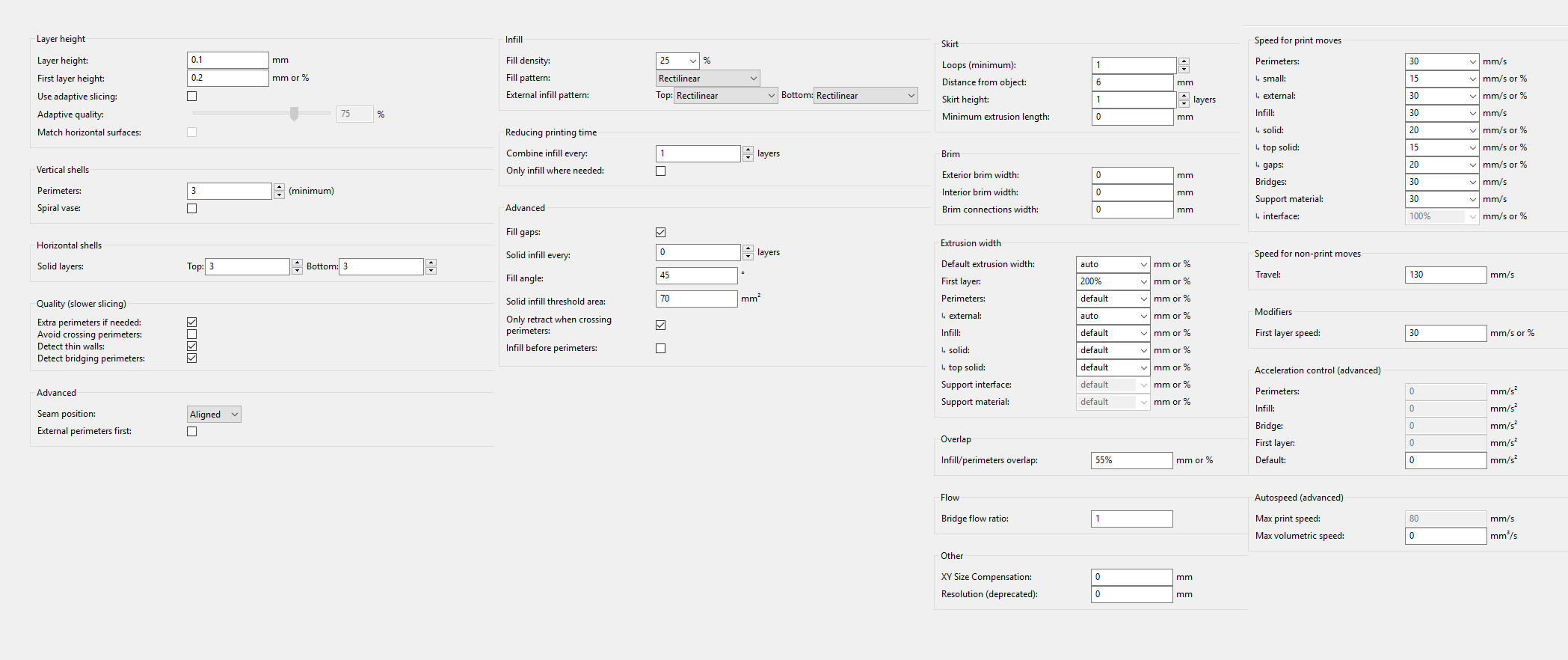The height and width of the screenshot is (660, 1568).
Task: Click Default acceleration field
Action: point(1446,460)
